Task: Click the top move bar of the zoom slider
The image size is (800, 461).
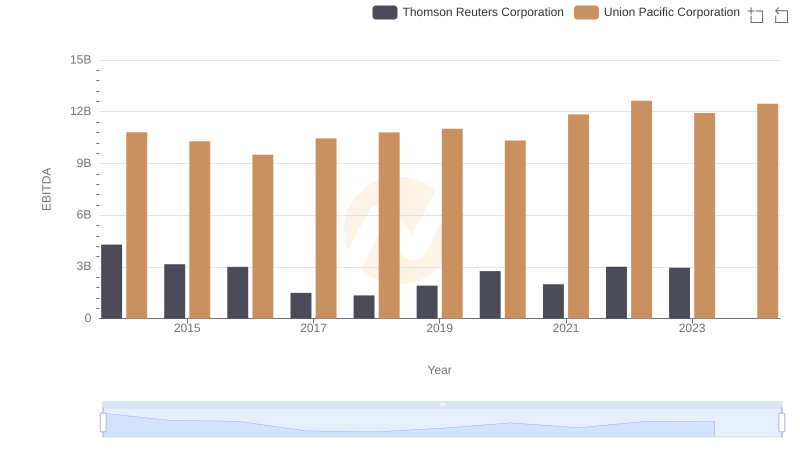Action: (442, 404)
